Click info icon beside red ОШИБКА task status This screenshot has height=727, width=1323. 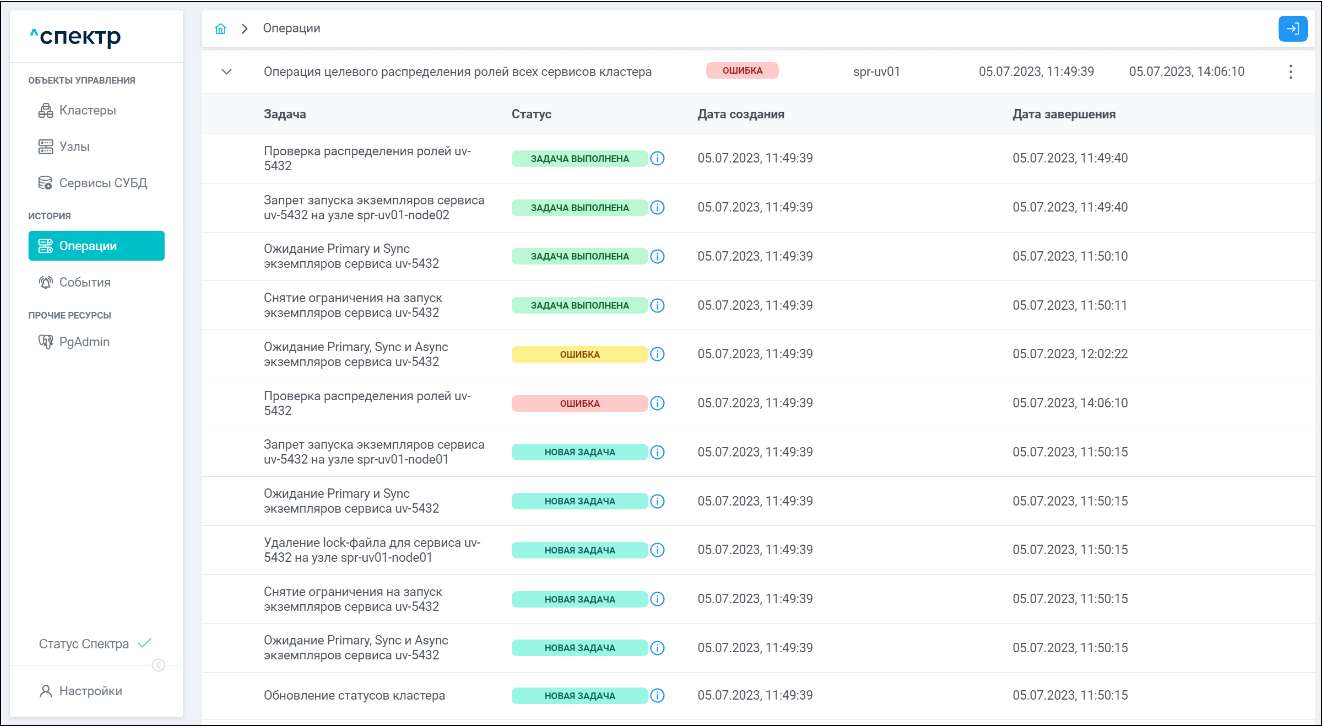[657, 403]
